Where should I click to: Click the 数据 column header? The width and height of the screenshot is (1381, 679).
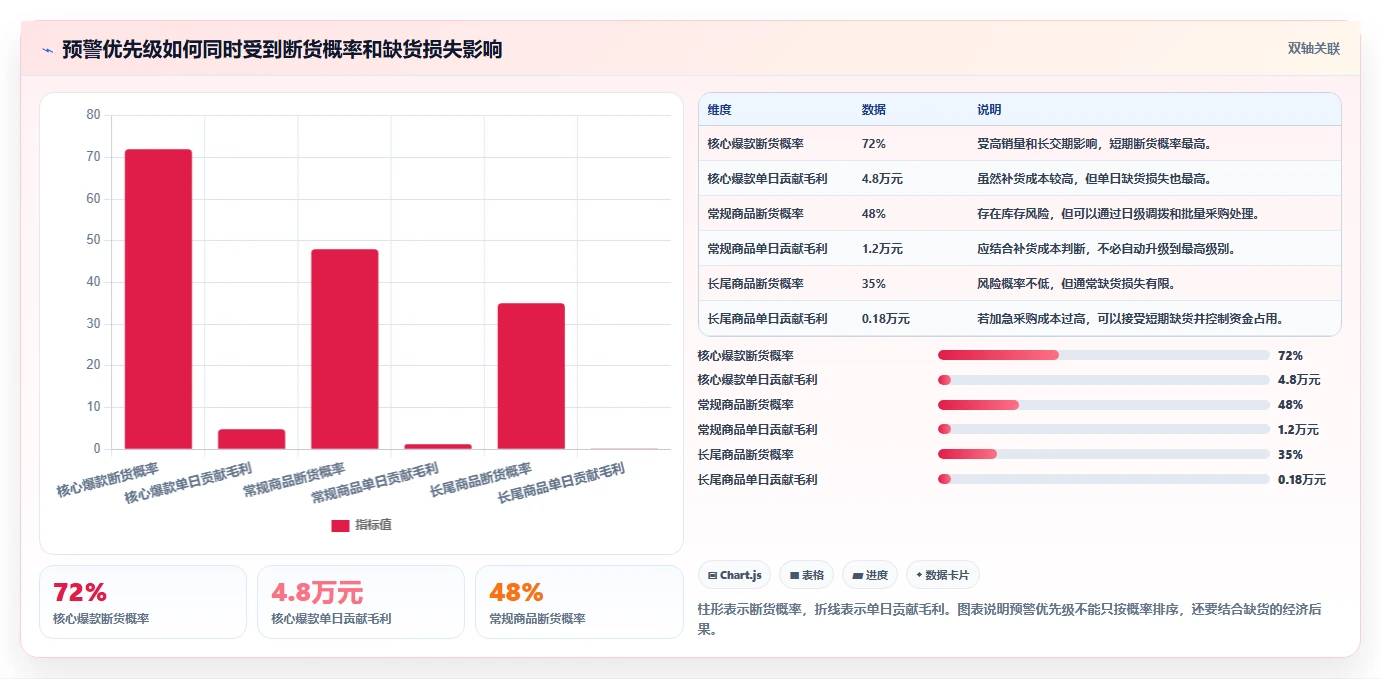(x=873, y=110)
